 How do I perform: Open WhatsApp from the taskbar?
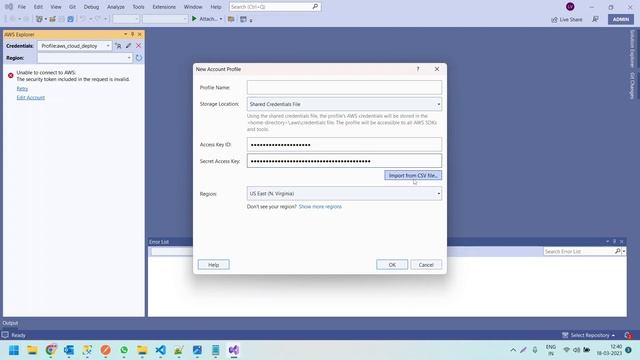tap(124, 350)
